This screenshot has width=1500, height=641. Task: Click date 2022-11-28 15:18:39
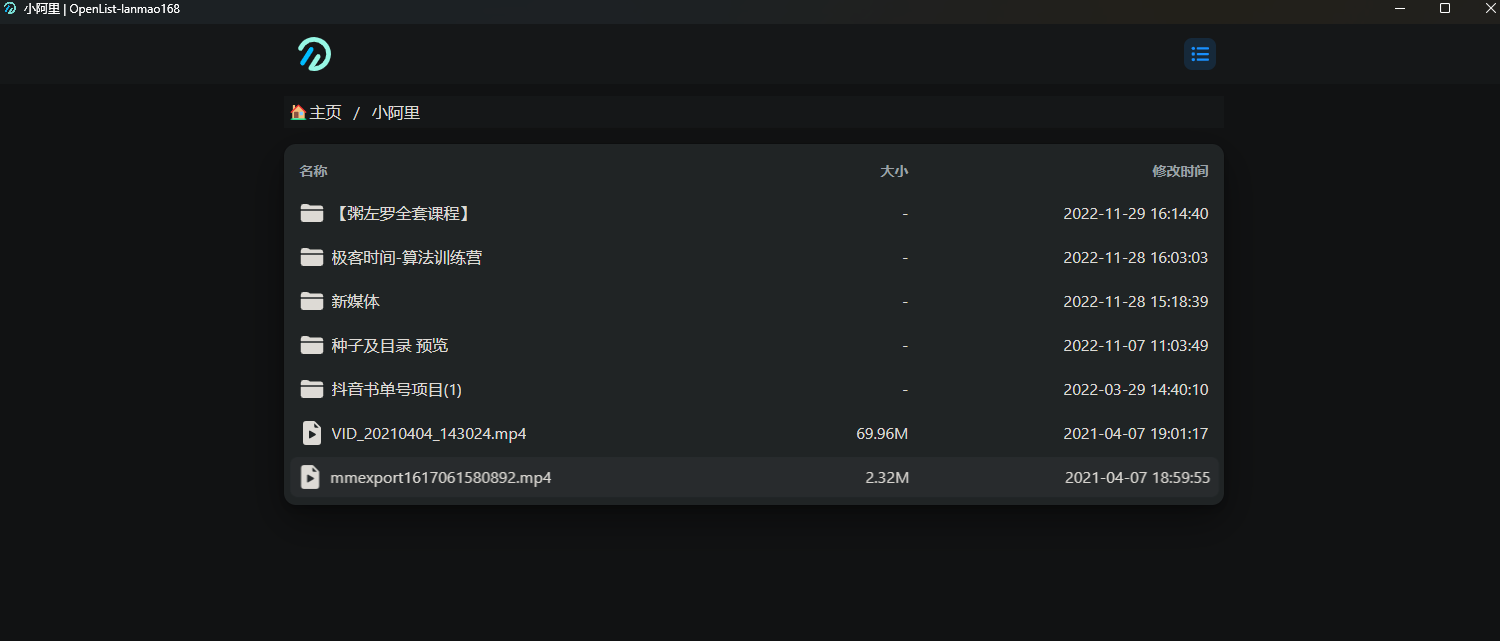point(1136,301)
